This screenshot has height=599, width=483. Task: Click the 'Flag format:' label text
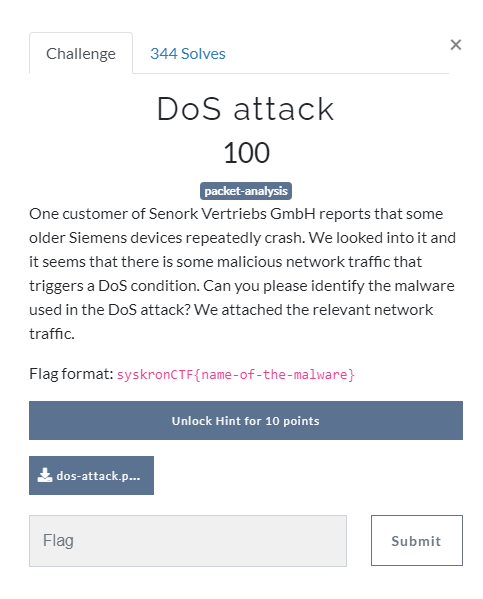[71, 374]
